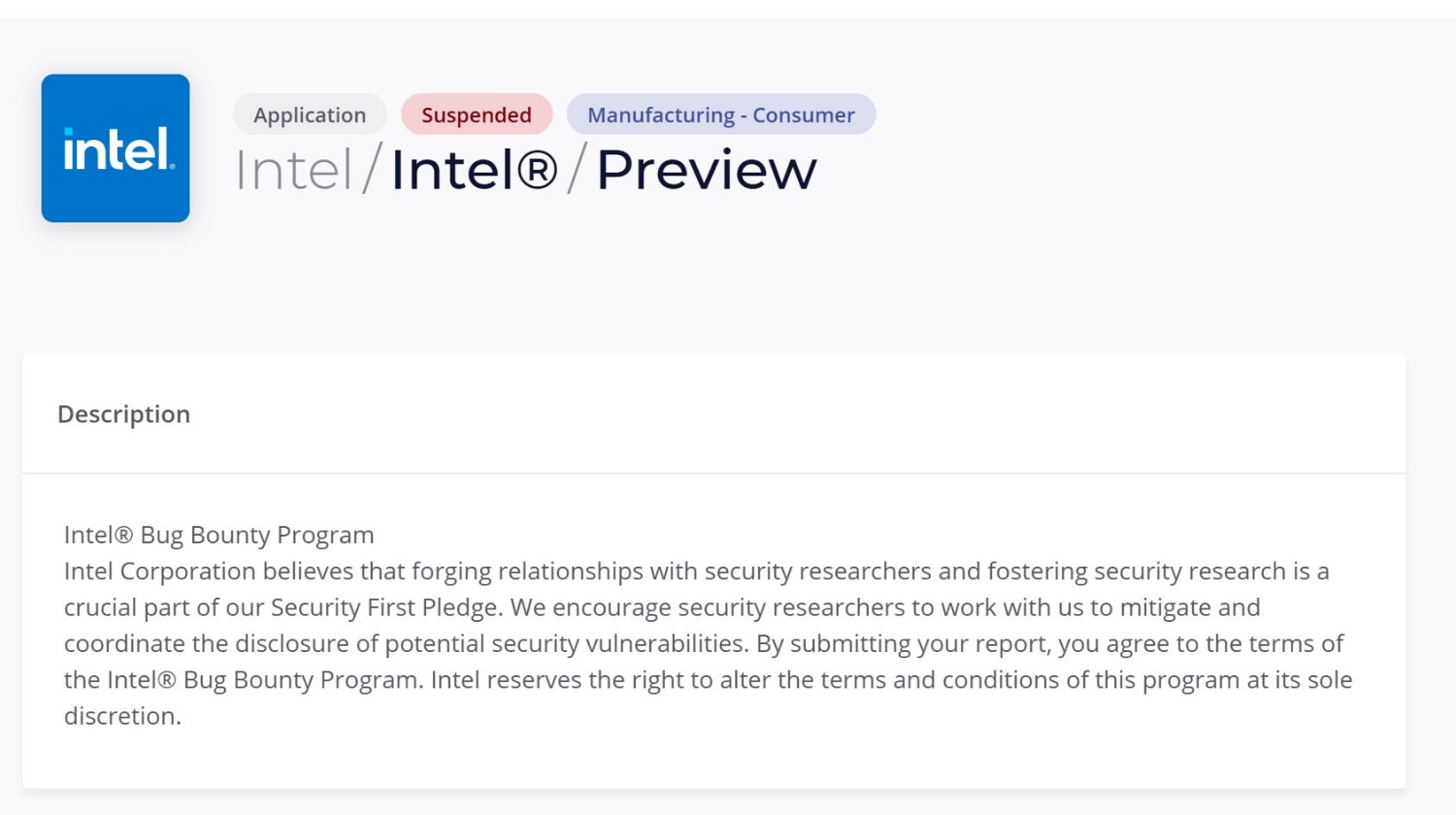1456x815 pixels.
Task: Open the Intel breadcrumb link
Action: pyautogui.click(x=294, y=170)
